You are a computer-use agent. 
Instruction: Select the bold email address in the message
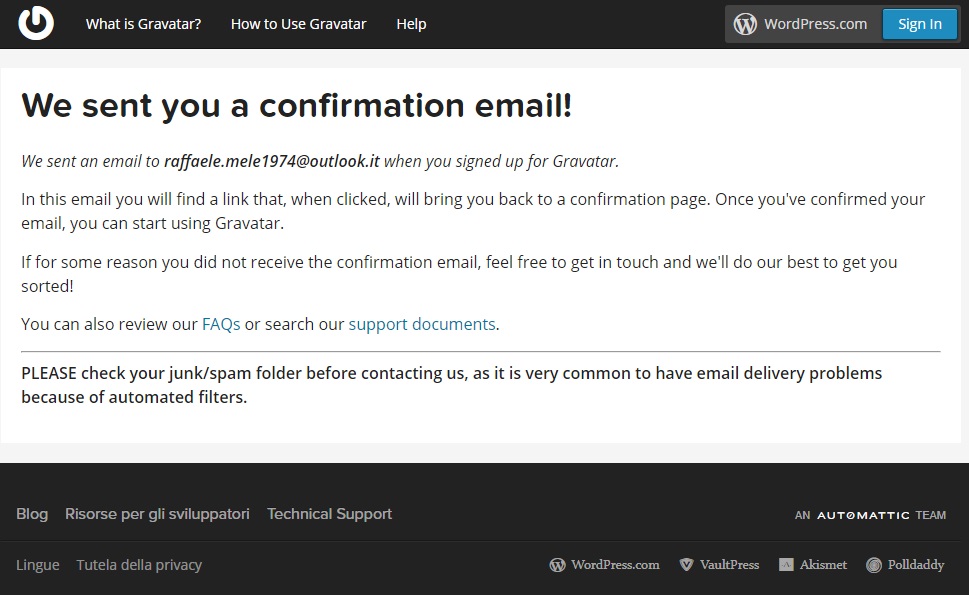coord(272,161)
